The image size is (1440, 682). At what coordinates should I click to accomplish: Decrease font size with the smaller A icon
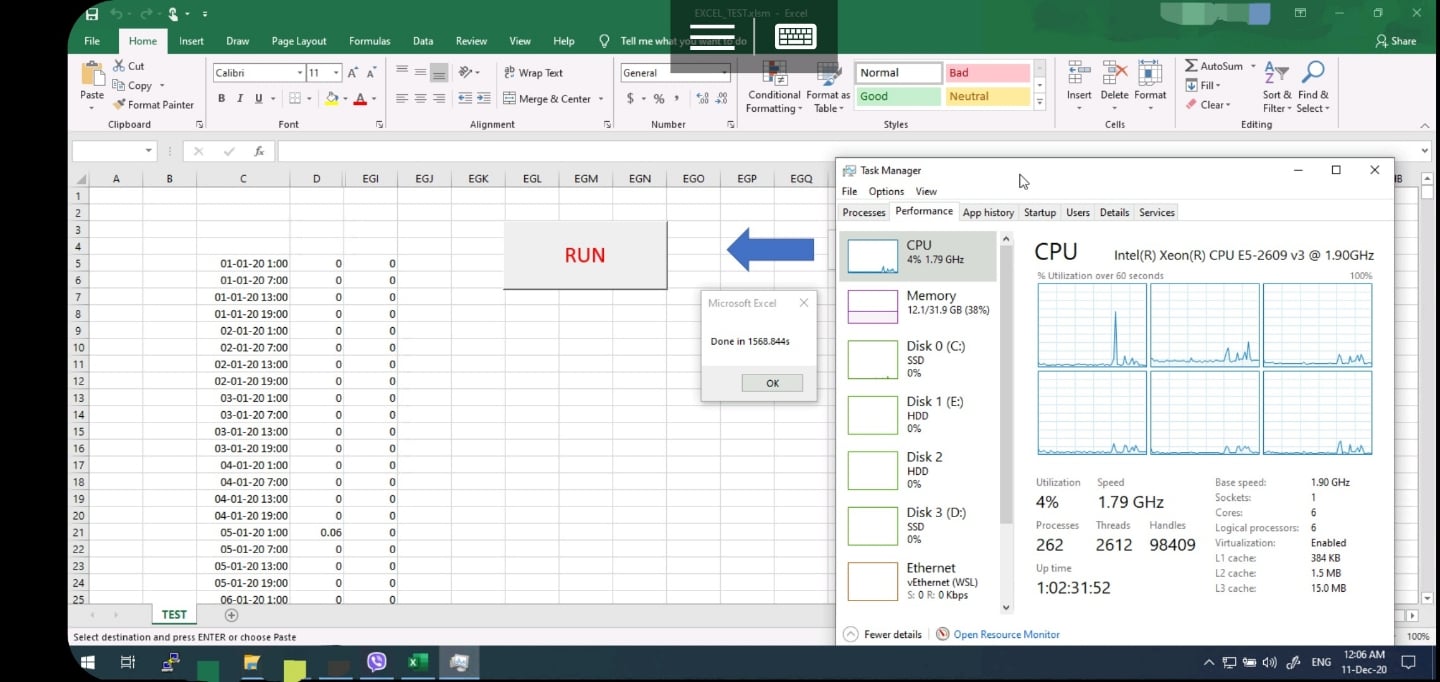click(372, 73)
